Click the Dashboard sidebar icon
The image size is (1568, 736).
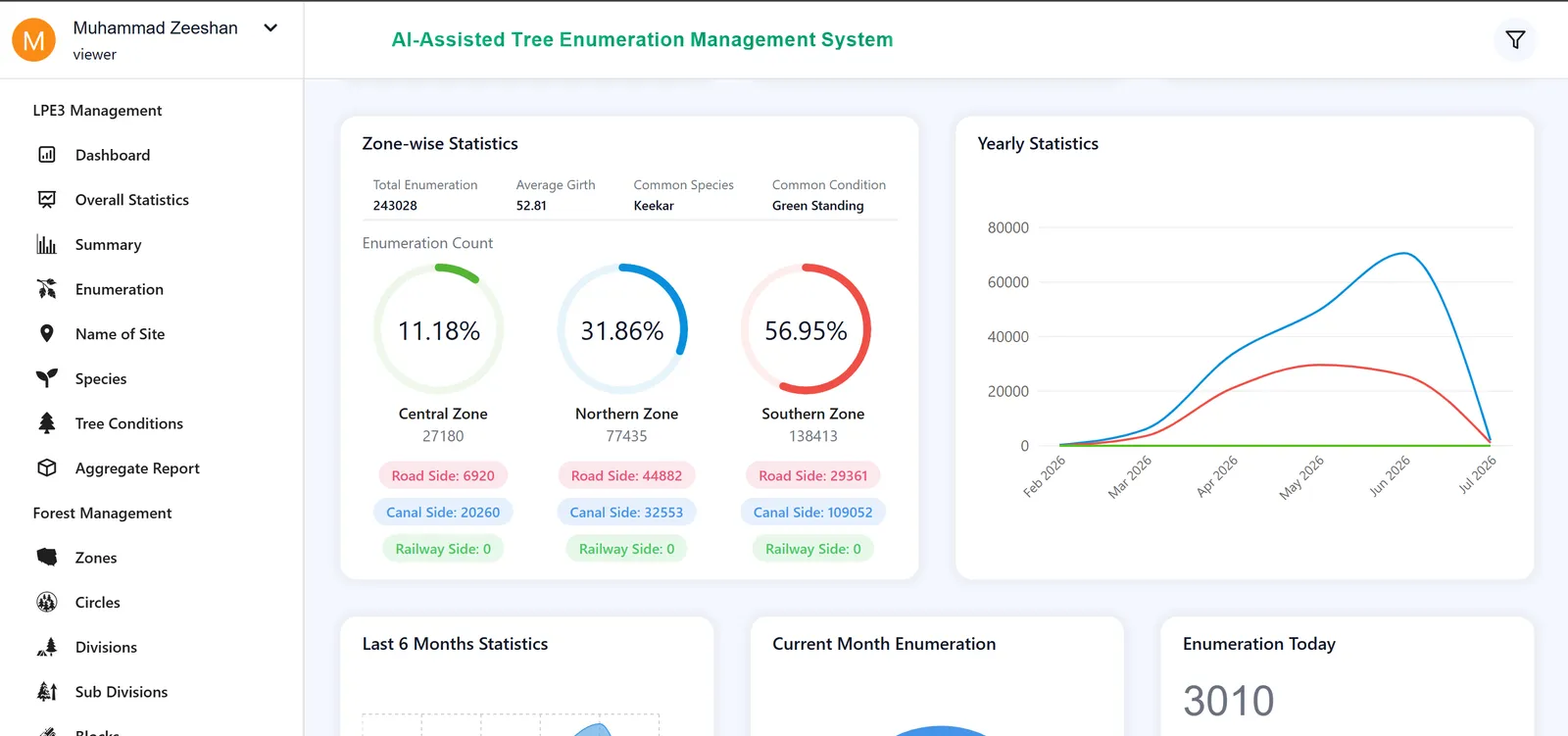pyautogui.click(x=46, y=155)
